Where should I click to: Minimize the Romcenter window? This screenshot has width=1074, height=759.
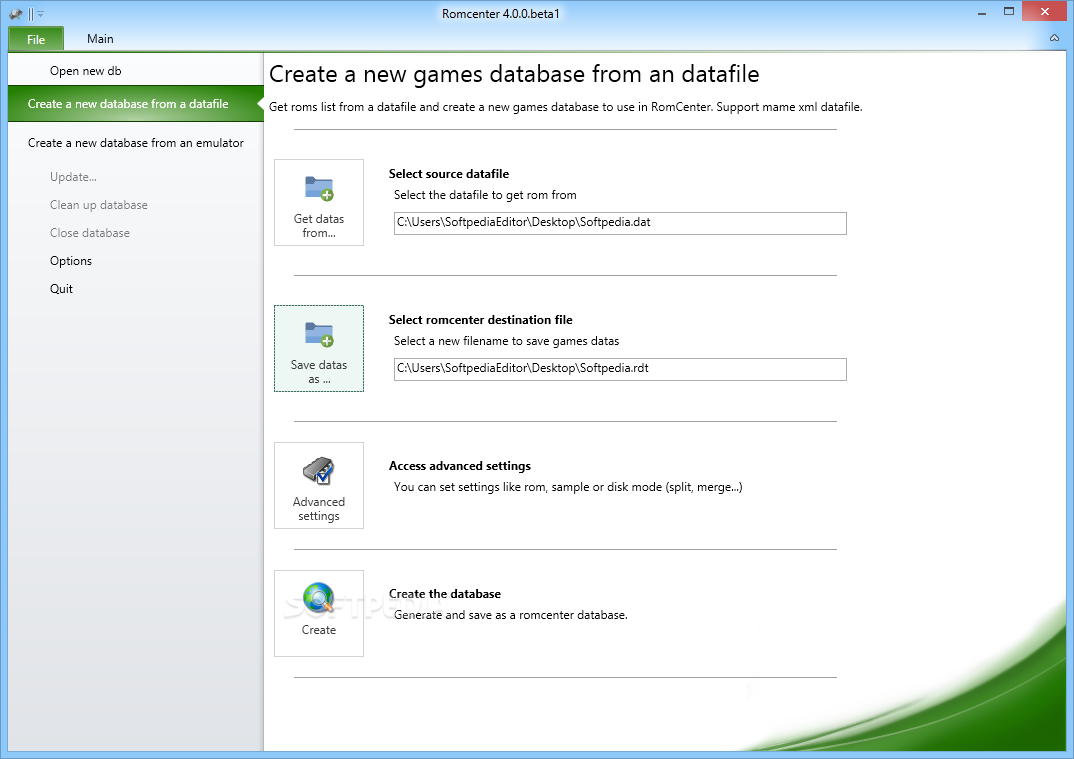click(x=982, y=12)
